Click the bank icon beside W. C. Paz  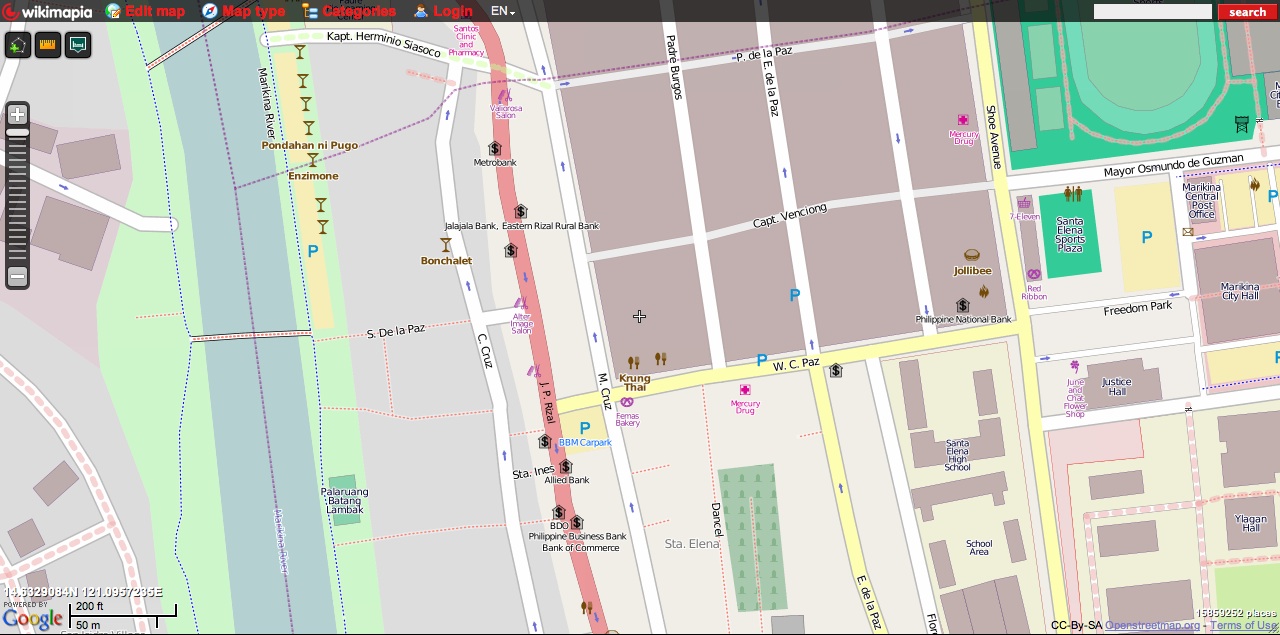836,371
